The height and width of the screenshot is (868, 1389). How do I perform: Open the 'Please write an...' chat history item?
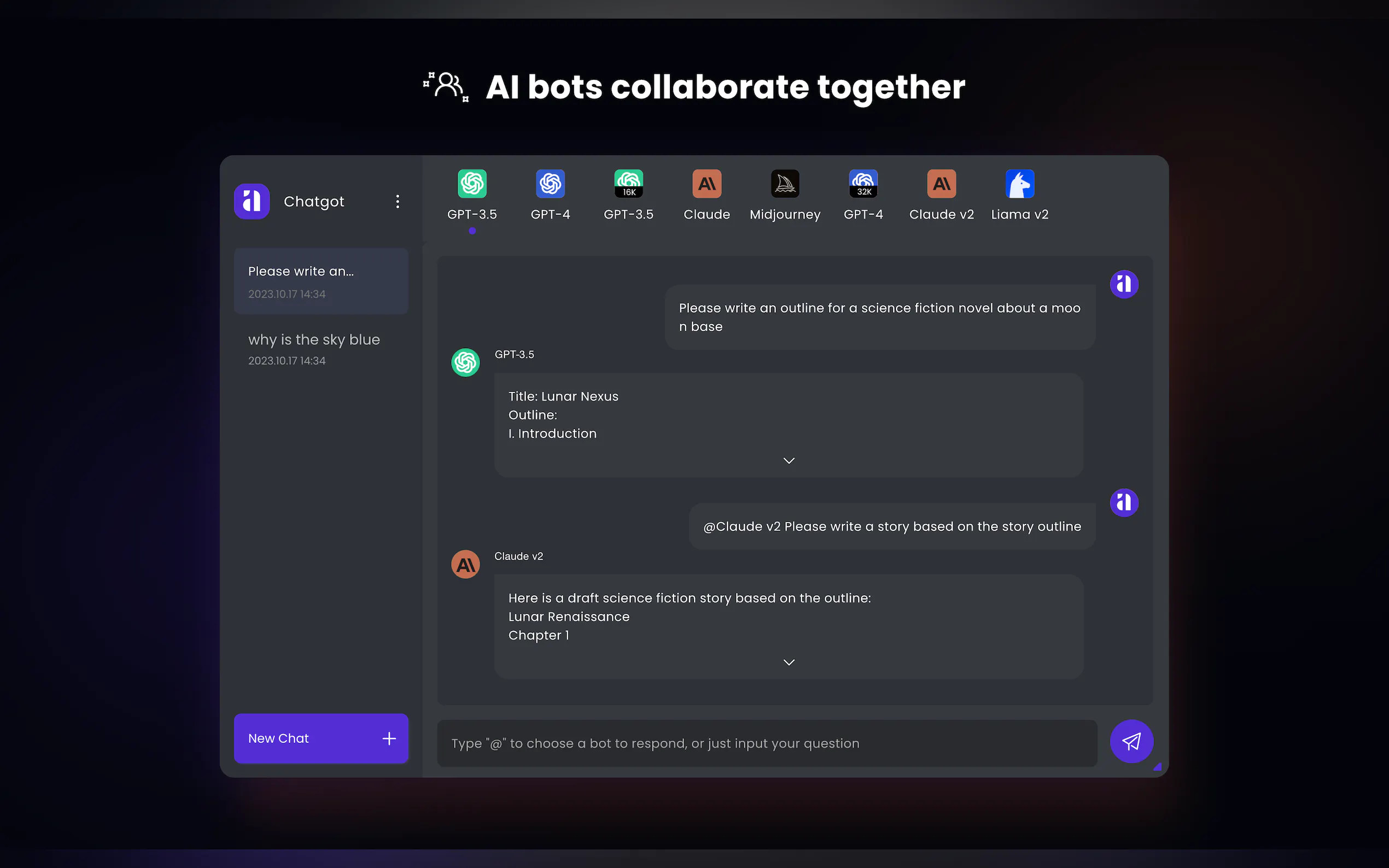[x=321, y=281]
